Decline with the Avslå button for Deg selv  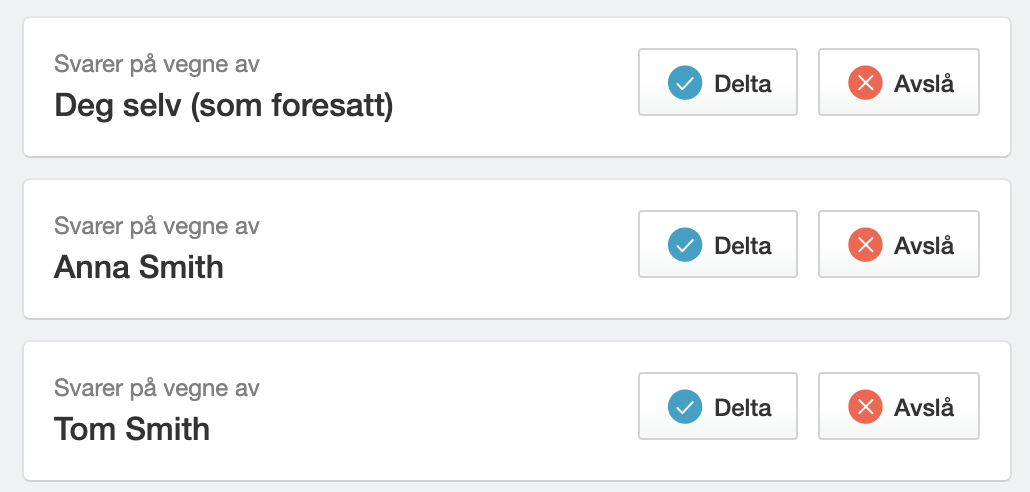point(899,82)
